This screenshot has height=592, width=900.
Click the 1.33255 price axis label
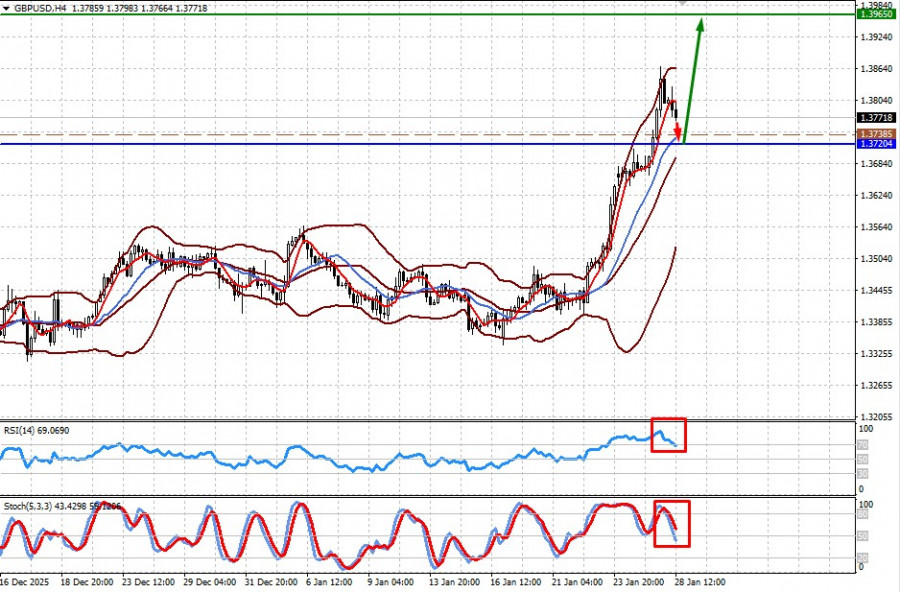pos(876,354)
